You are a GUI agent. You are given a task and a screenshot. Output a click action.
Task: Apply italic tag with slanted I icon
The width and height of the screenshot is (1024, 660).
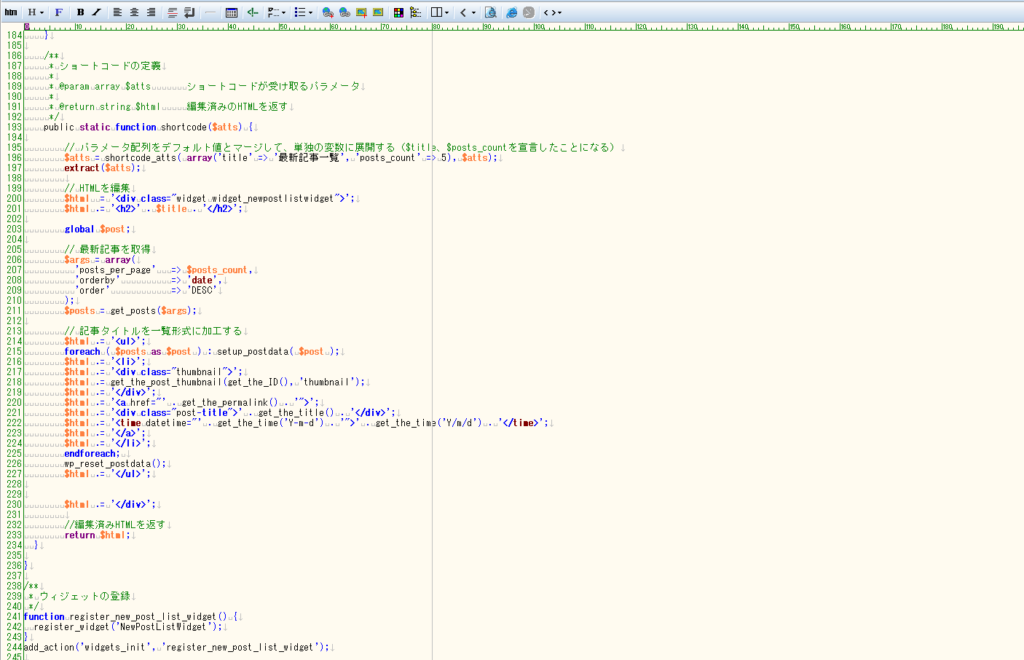click(x=97, y=12)
